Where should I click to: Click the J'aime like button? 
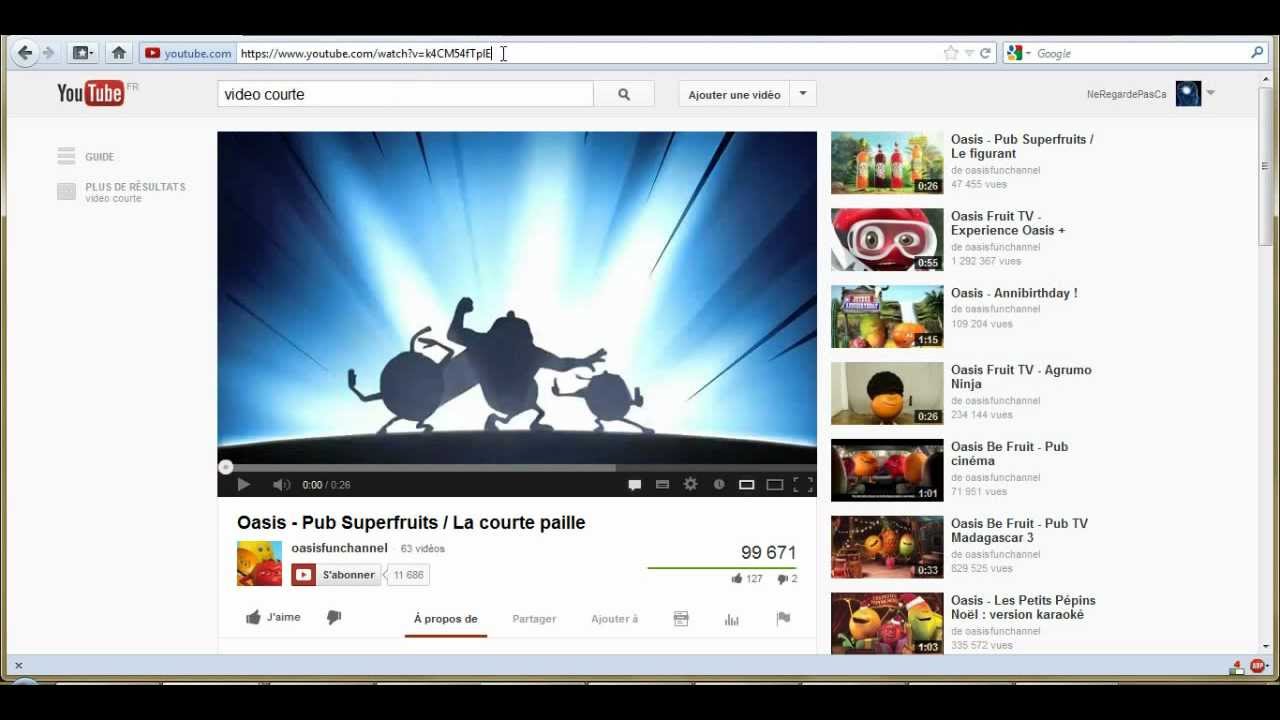coord(274,618)
